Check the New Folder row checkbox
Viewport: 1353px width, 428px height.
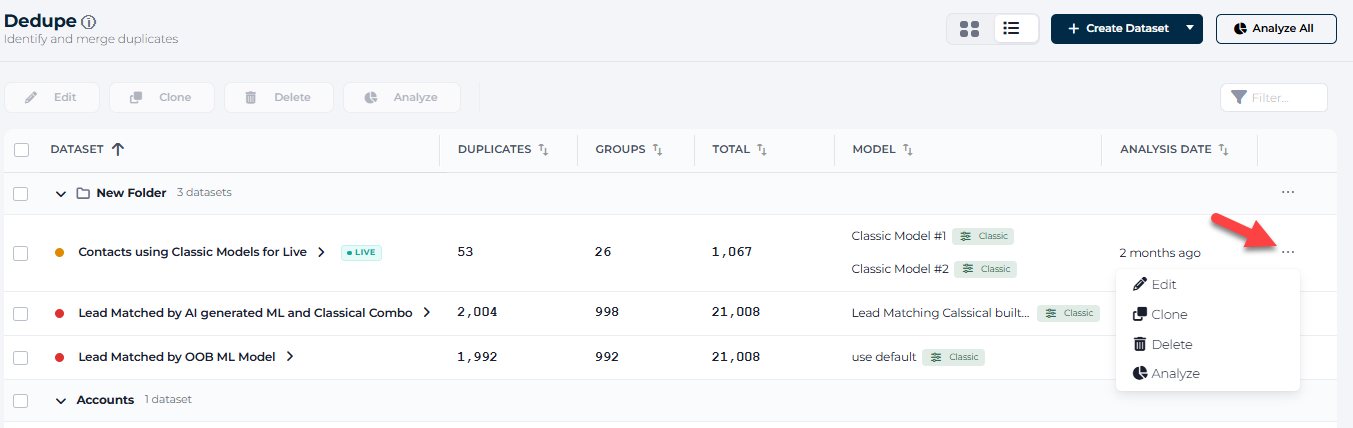click(21, 193)
